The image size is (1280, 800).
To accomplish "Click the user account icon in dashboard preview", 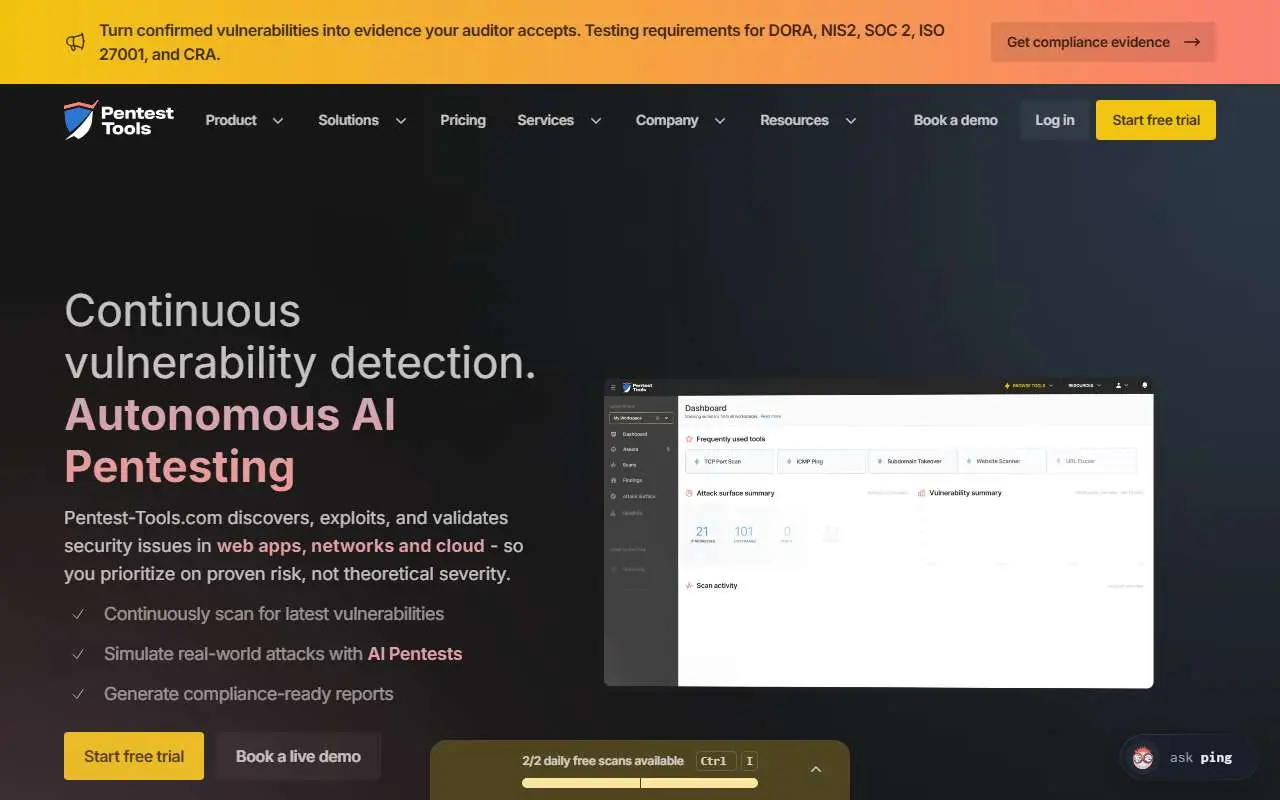I will click(x=1119, y=385).
